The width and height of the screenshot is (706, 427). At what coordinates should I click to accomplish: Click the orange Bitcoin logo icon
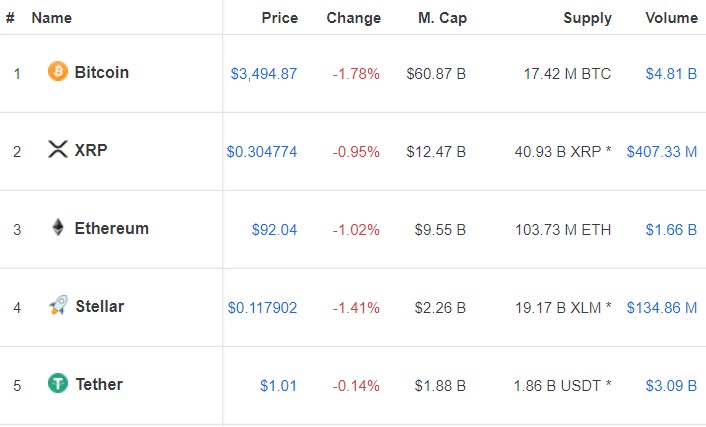click(x=58, y=71)
